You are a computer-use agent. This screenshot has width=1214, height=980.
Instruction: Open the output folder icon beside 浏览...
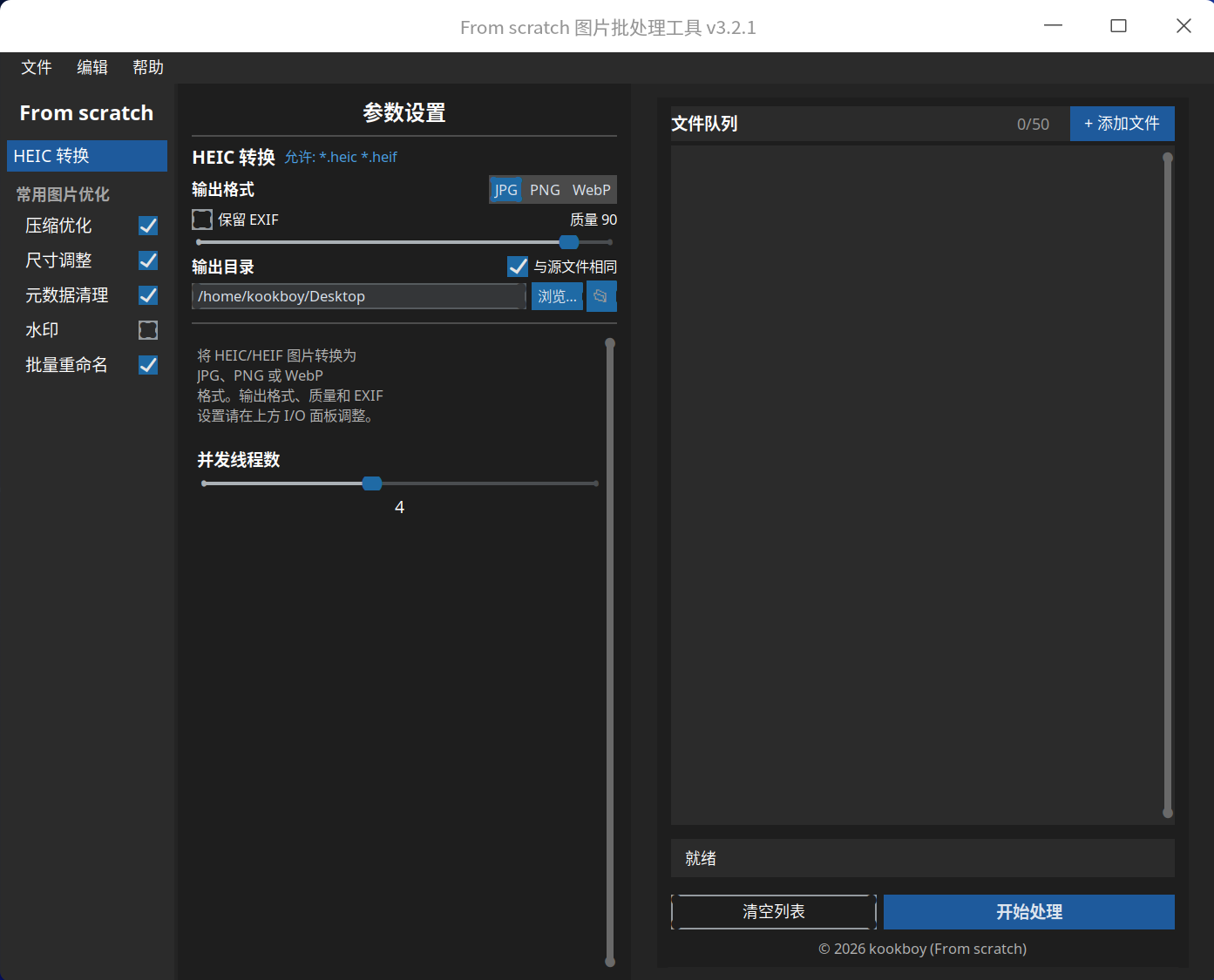coord(601,296)
